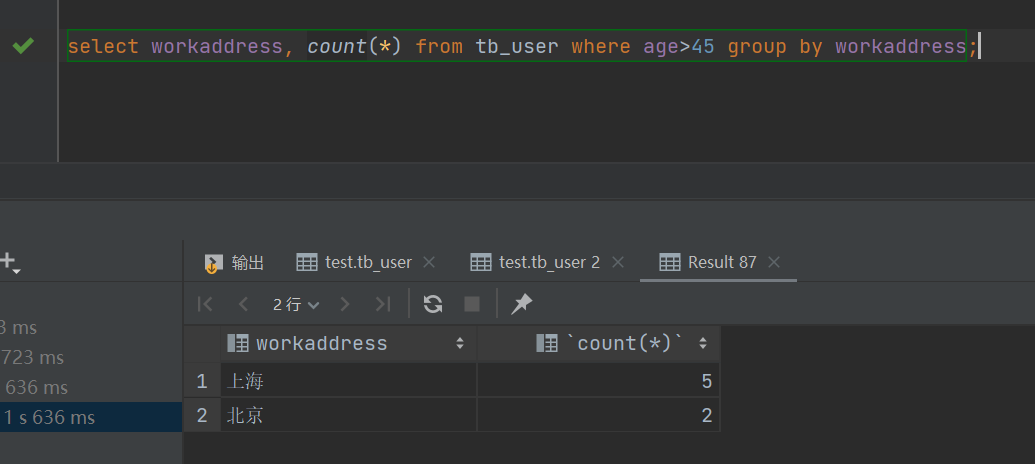1035x464 pixels.
Task: Go to the previous results page
Action: tap(243, 304)
